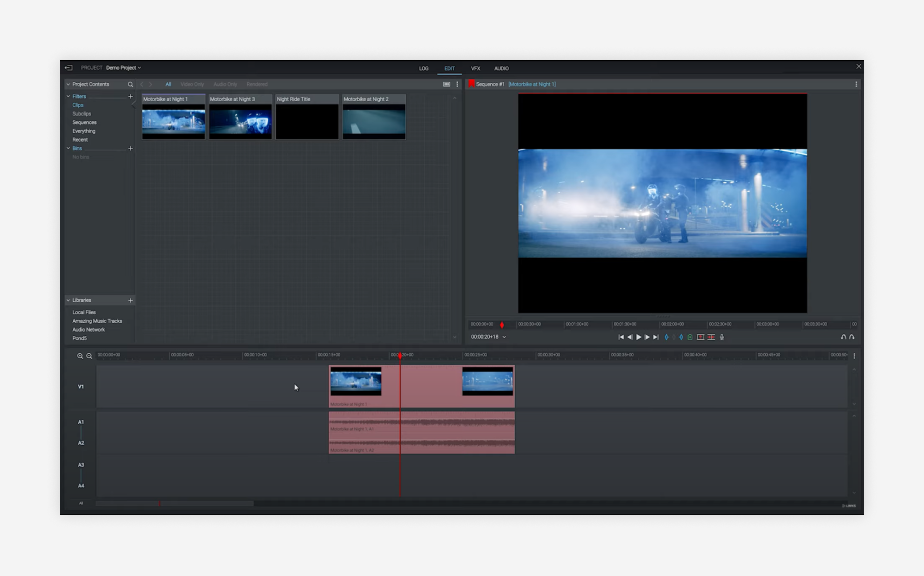
Task: Play the sequence
Action: (x=638, y=337)
